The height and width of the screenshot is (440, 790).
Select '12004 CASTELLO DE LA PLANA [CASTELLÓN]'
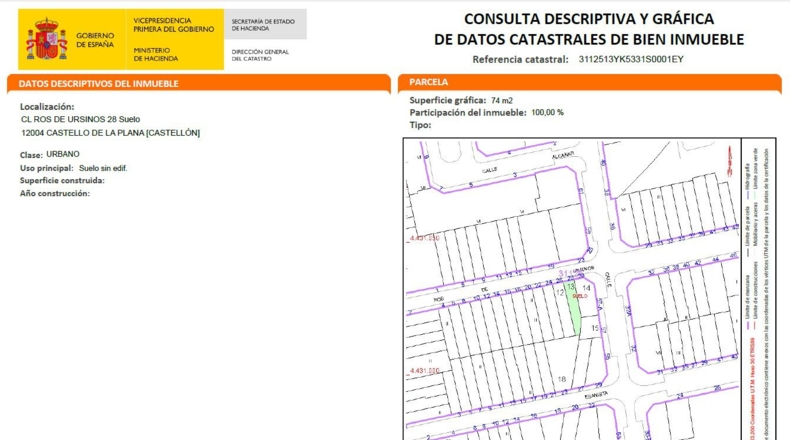point(110,133)
